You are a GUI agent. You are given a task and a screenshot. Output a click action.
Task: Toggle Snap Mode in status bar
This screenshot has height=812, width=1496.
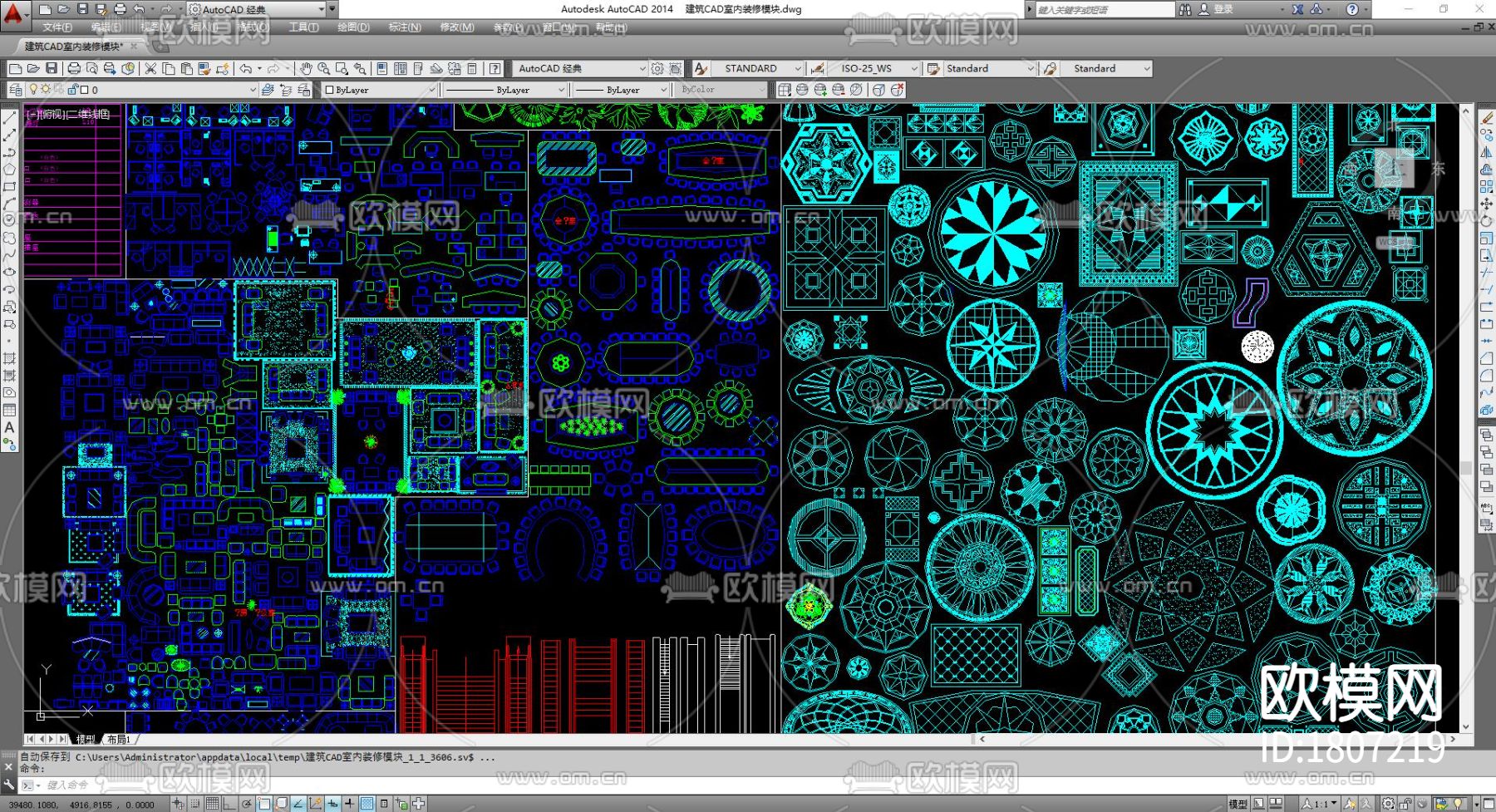click(x=194, y=804)
